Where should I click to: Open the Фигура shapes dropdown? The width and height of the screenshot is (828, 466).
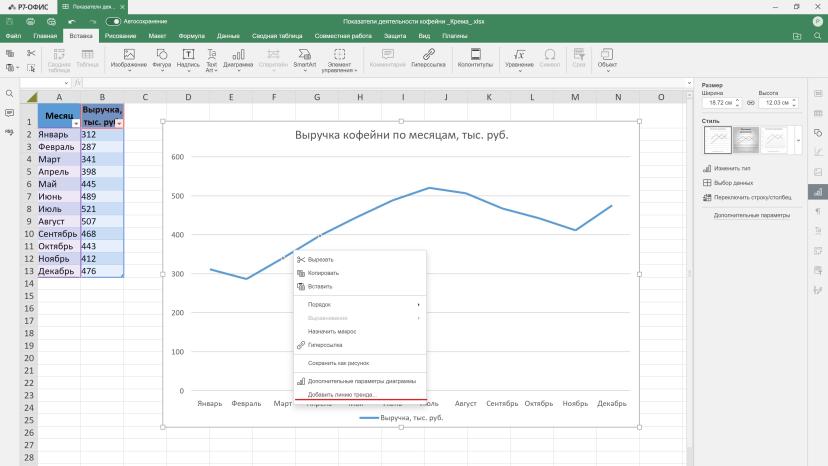(162, 59)
